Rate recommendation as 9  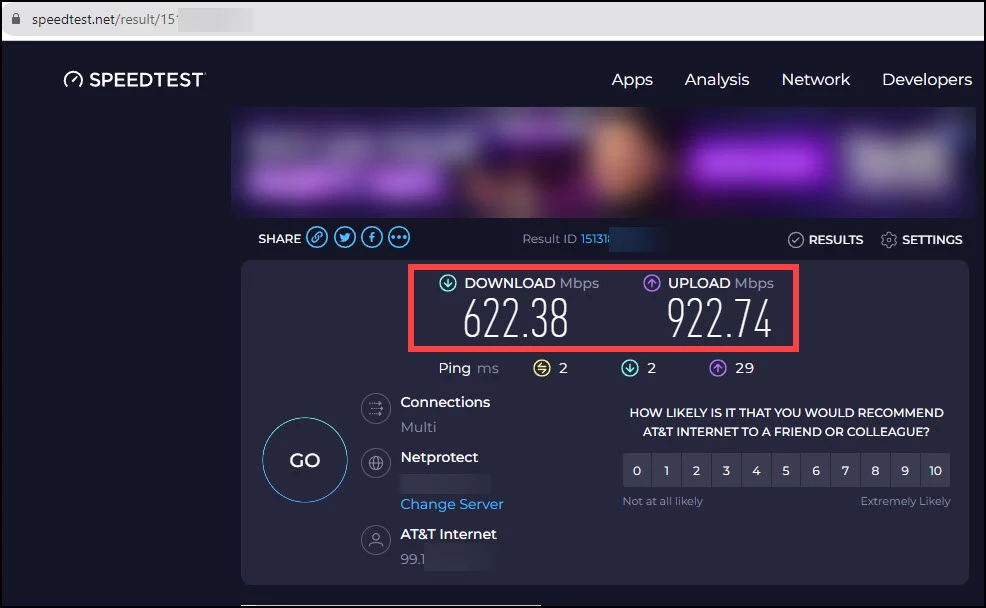point(905,470)
